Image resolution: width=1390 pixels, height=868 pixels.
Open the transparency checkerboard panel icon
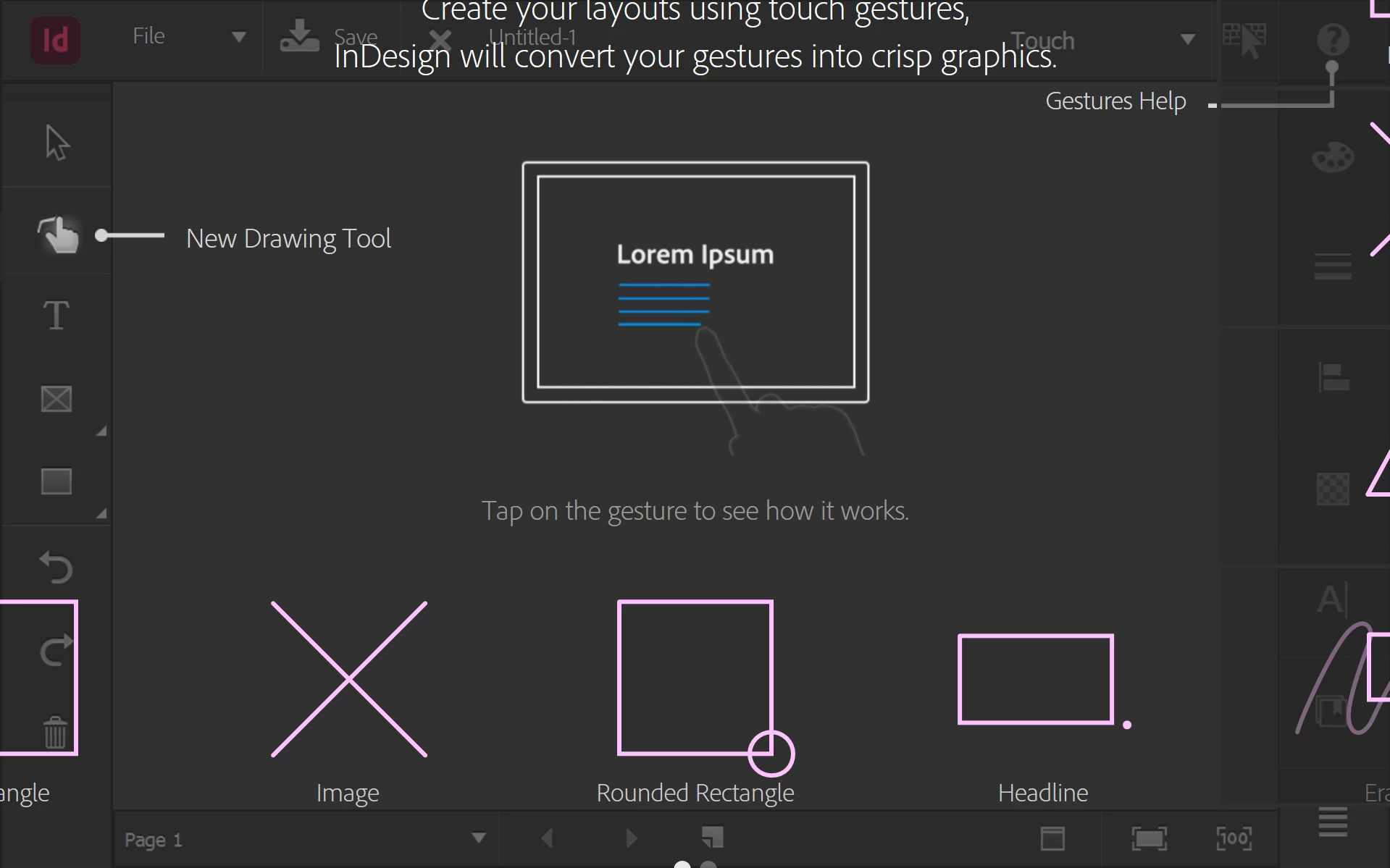[x=1333, y=489]
